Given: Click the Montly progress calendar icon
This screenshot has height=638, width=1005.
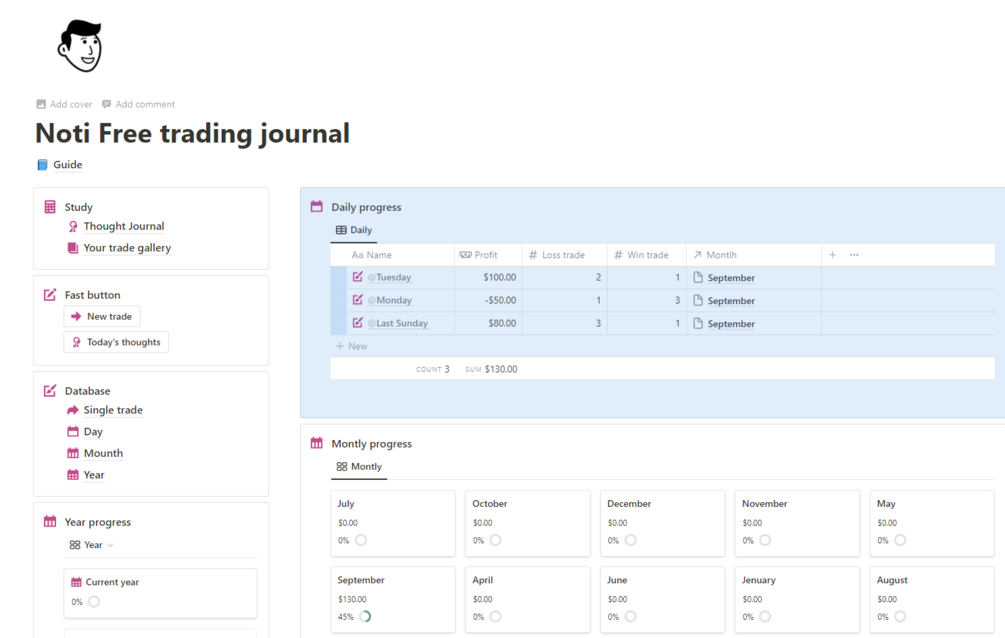Looking at the screenshot, I should tap(317, 443).
